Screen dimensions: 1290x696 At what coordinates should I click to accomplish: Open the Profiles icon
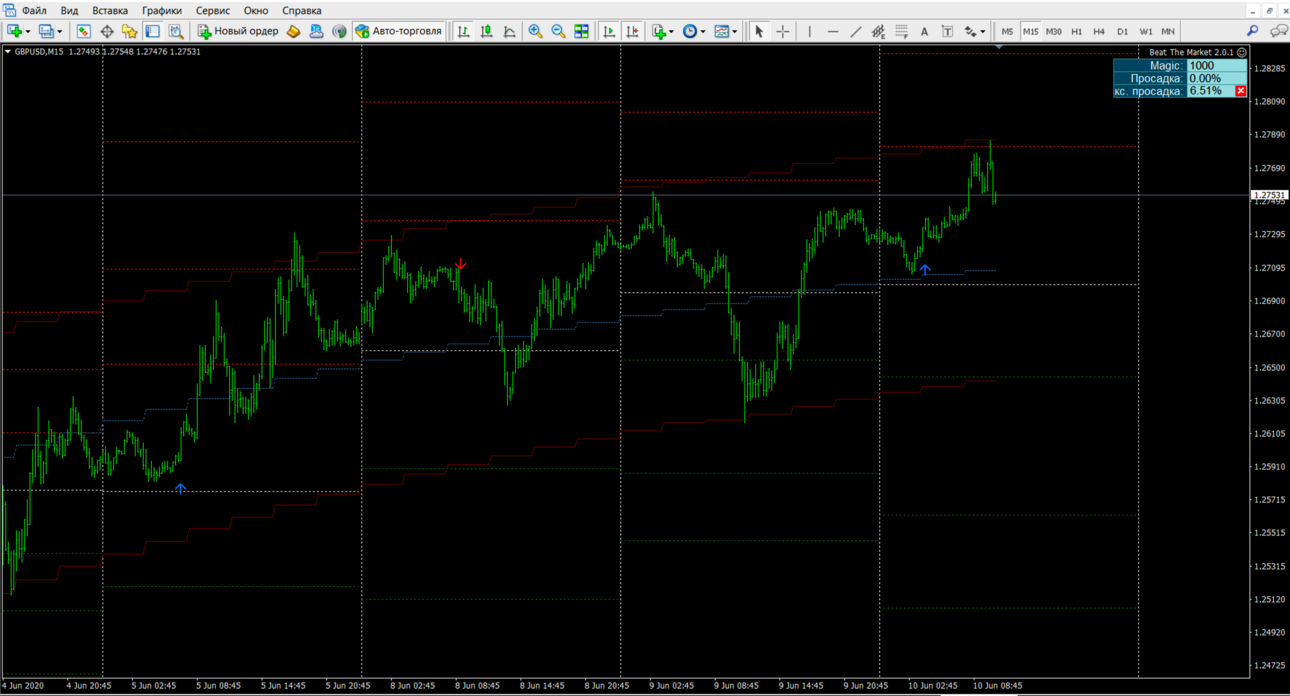[46, 31]
